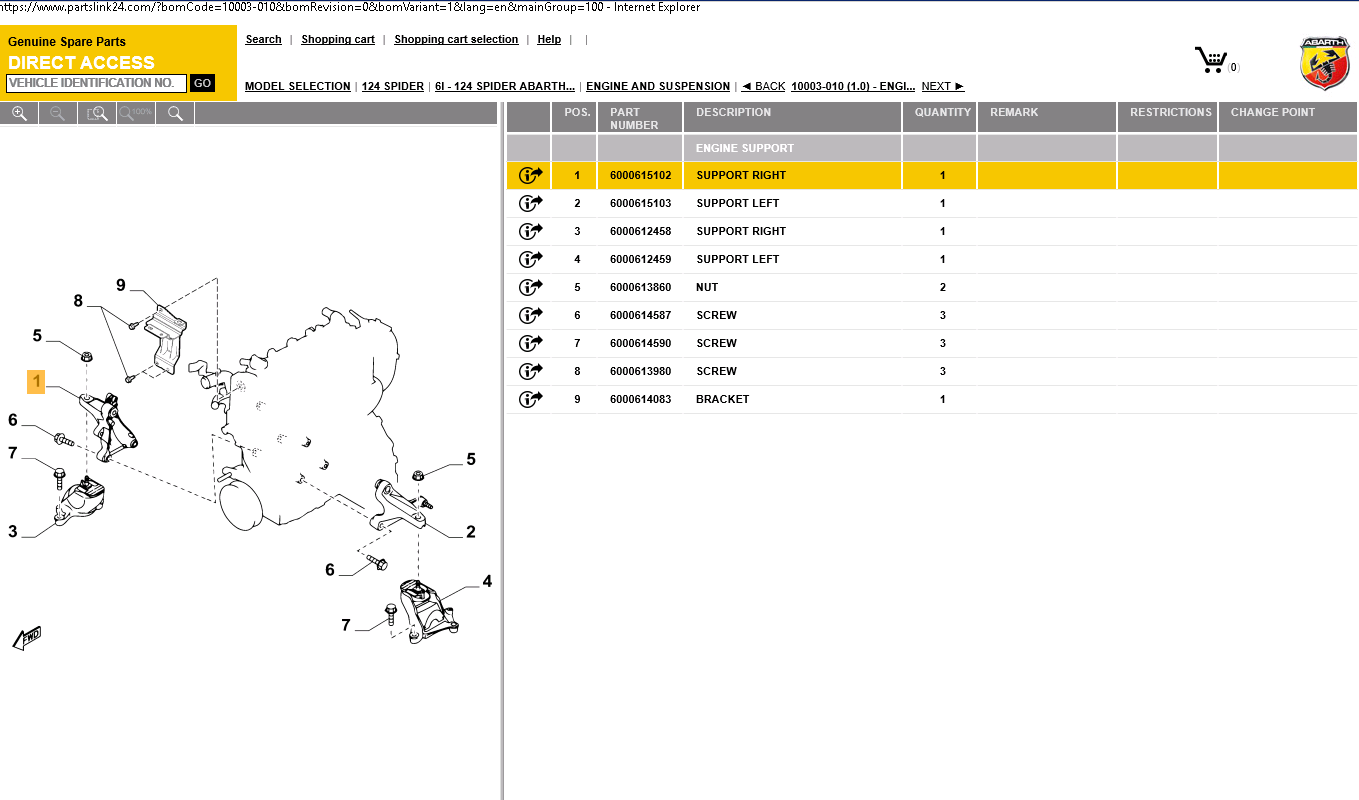The height and width of the screenshot is (800, 1359).
Task: Go to 6I - 124 SPIDER ABARTH breadcrumb
Action: tap(505, 86)
